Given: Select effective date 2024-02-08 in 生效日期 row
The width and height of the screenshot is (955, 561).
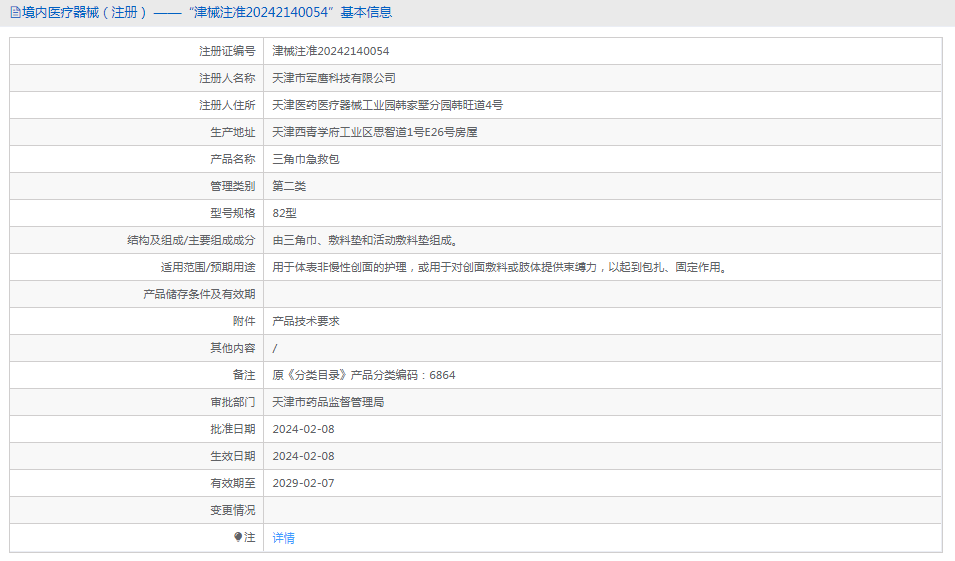Looking at the screenshot, I should (x=303, y=456).
